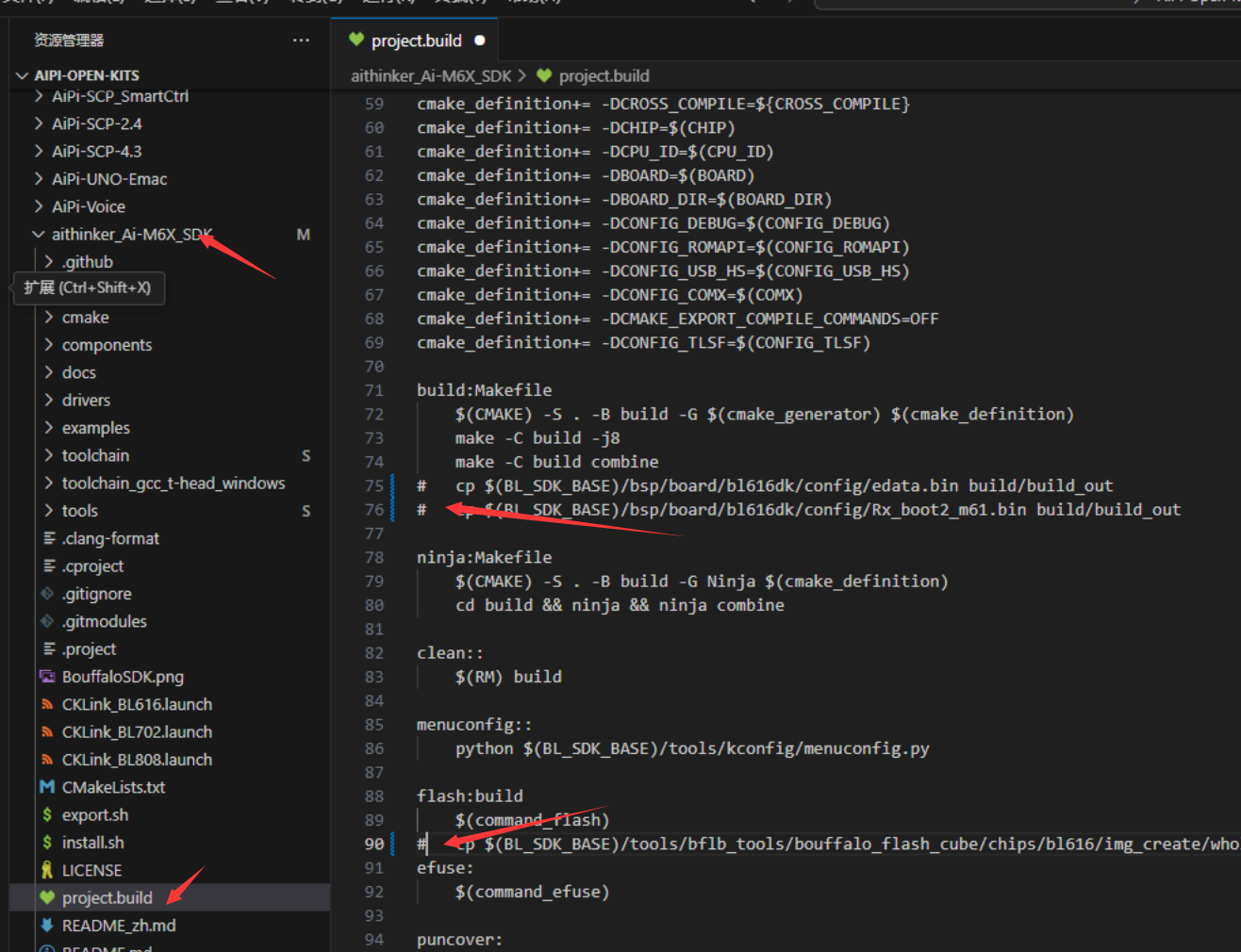Click the aithinker_Ai-M6X_SDK breadcrumb

click(x=431, y=75)
